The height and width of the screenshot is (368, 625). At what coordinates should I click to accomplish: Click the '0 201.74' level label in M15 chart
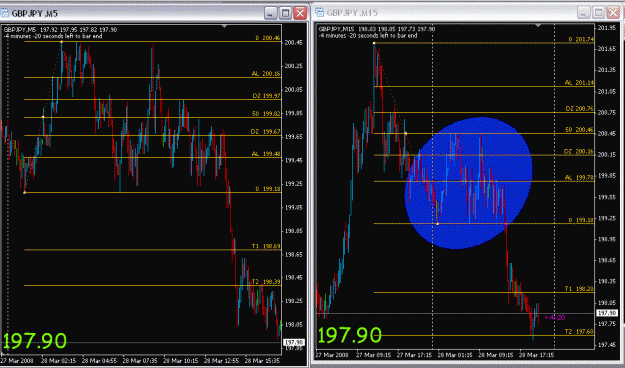581,39
